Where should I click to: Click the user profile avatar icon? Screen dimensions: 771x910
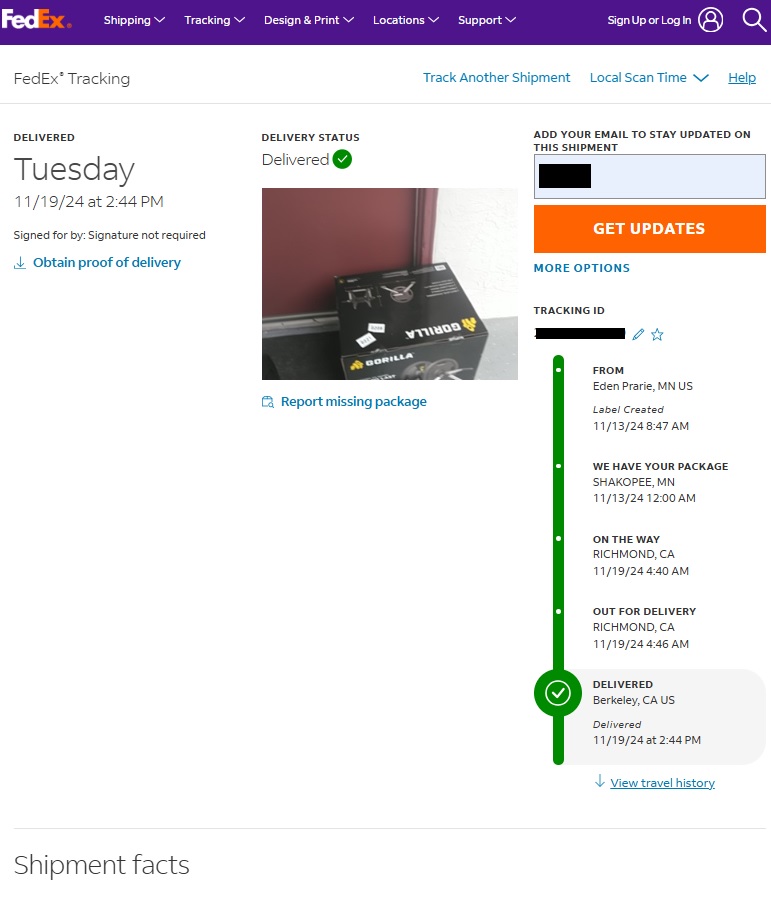(x=710, y=20)
